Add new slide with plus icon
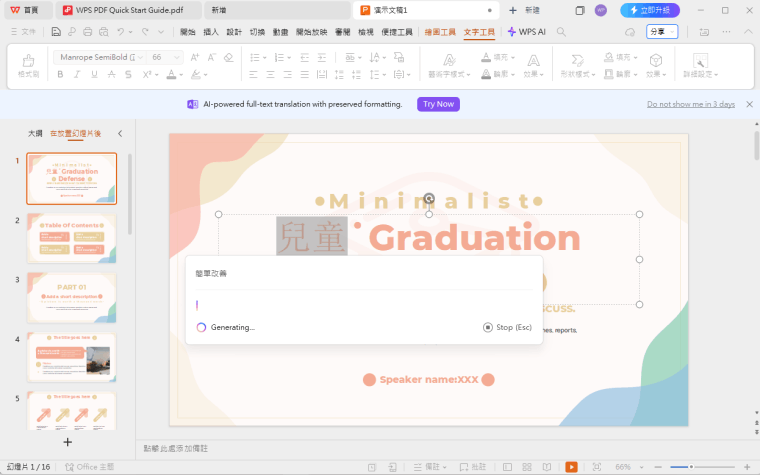This screenshot has height=475, width=760. coord(68,442)
